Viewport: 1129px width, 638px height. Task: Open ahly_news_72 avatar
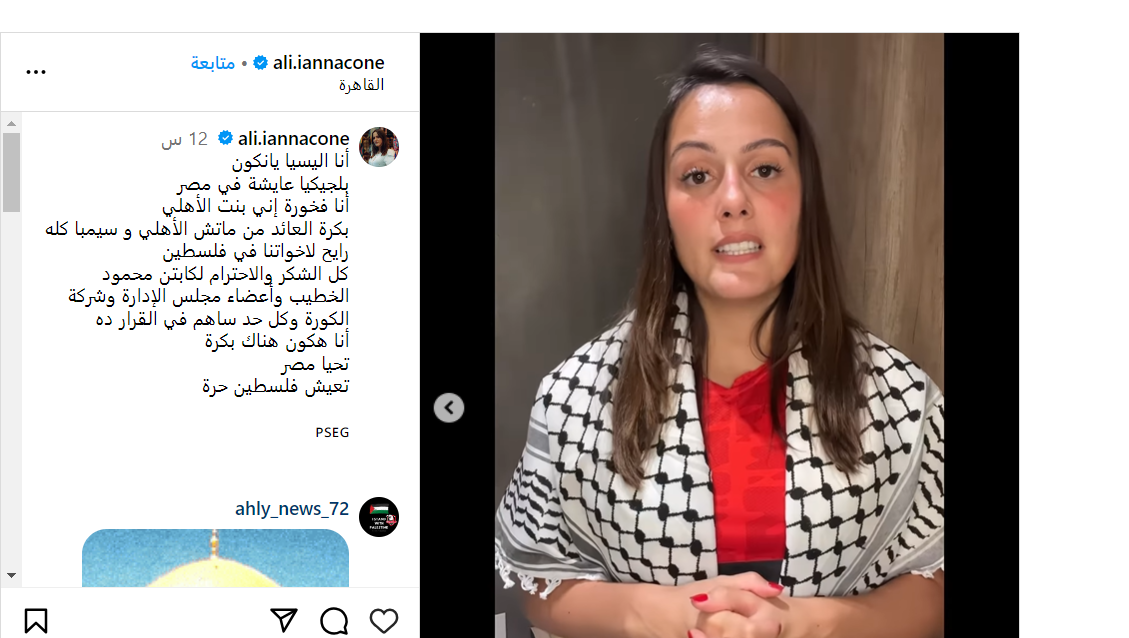379,517
